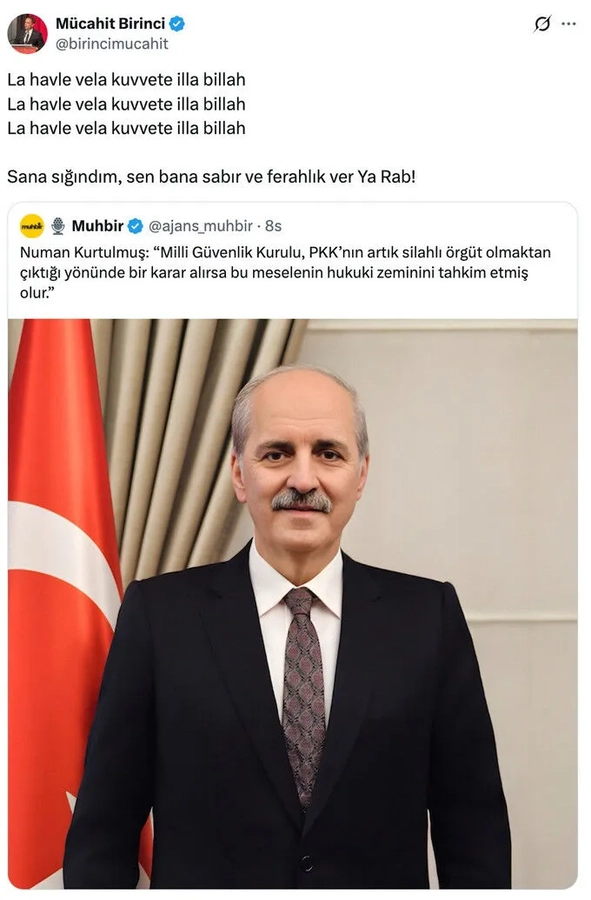Click the second "La havle vela kuvvete" line

126,104
